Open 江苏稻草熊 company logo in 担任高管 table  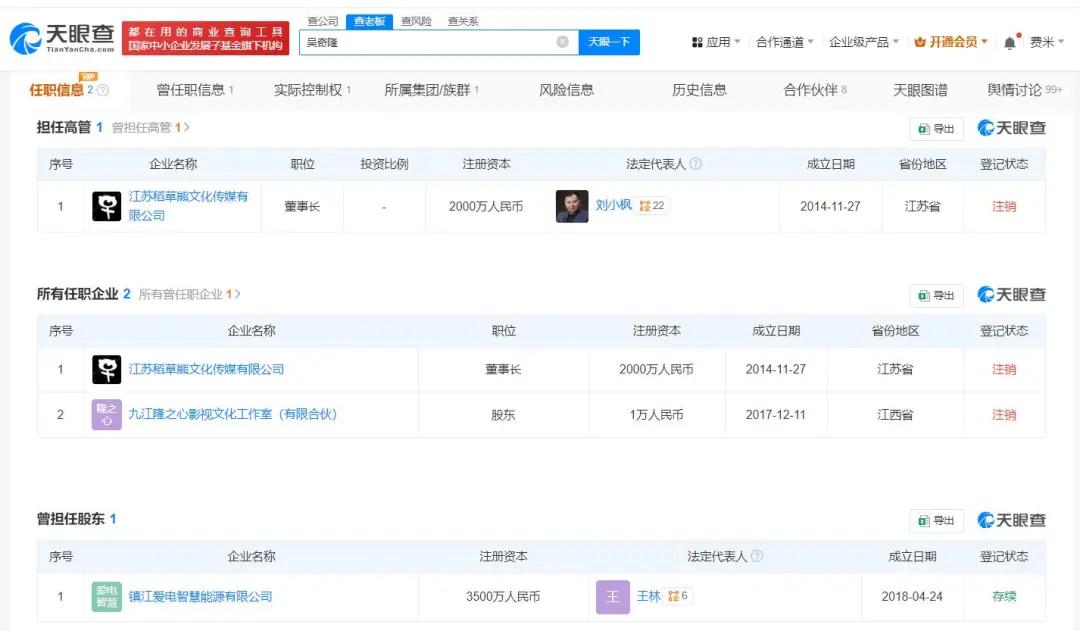click(107, 206)
